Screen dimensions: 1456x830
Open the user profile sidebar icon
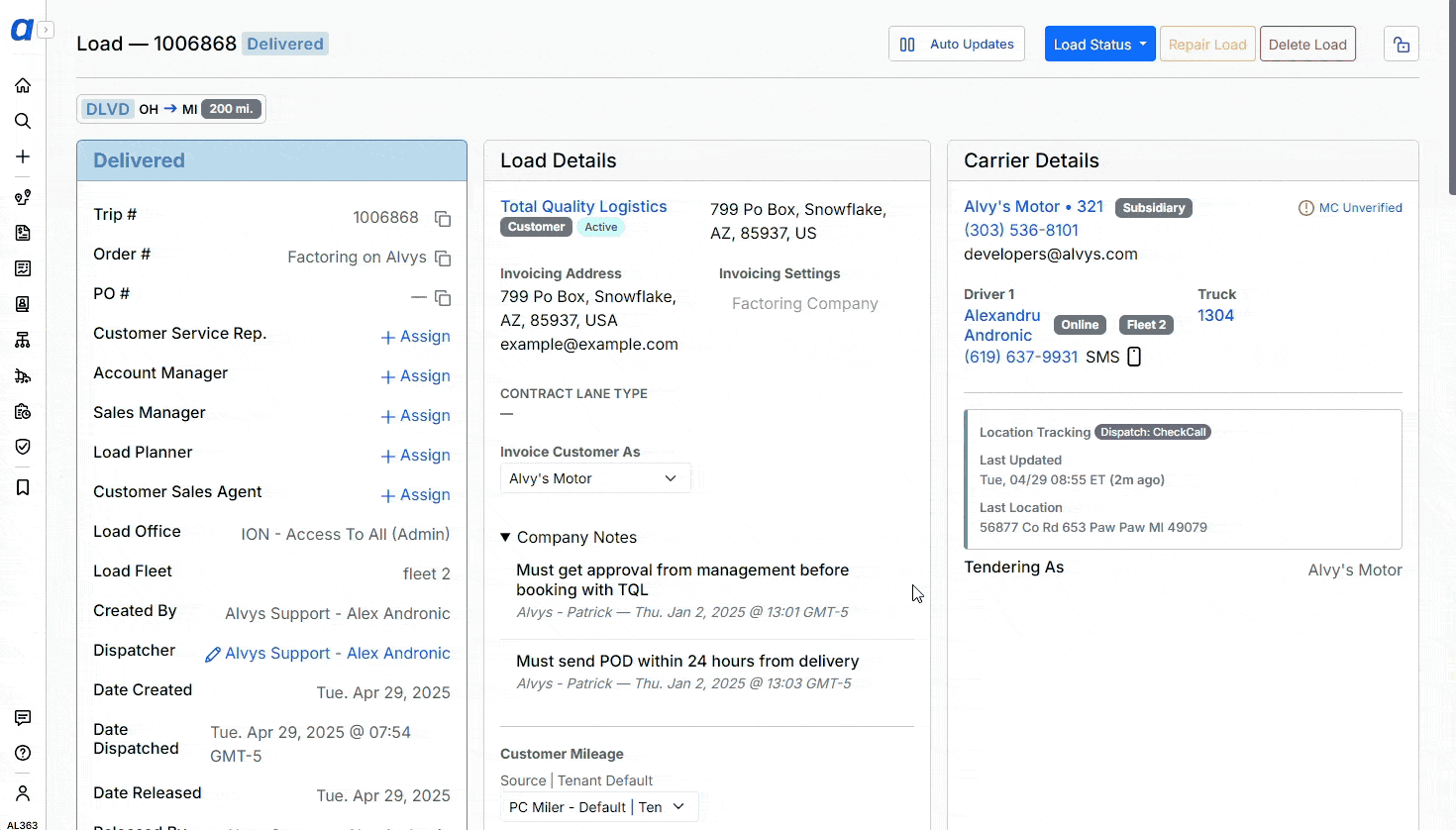[23, 793]
